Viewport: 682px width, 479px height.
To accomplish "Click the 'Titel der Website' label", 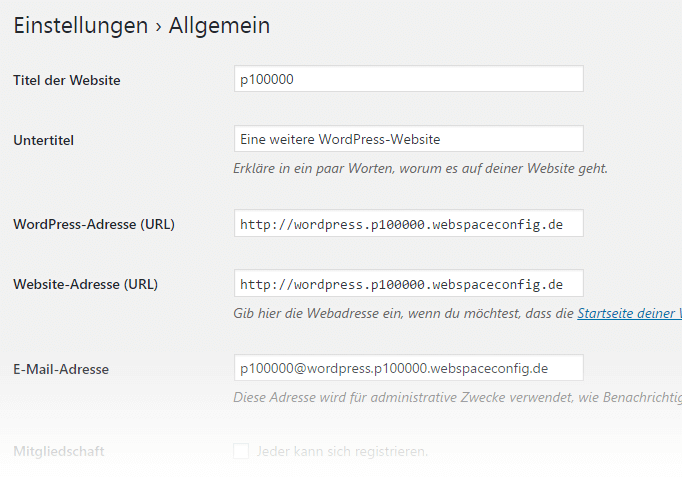I will (x=67, y=80).
